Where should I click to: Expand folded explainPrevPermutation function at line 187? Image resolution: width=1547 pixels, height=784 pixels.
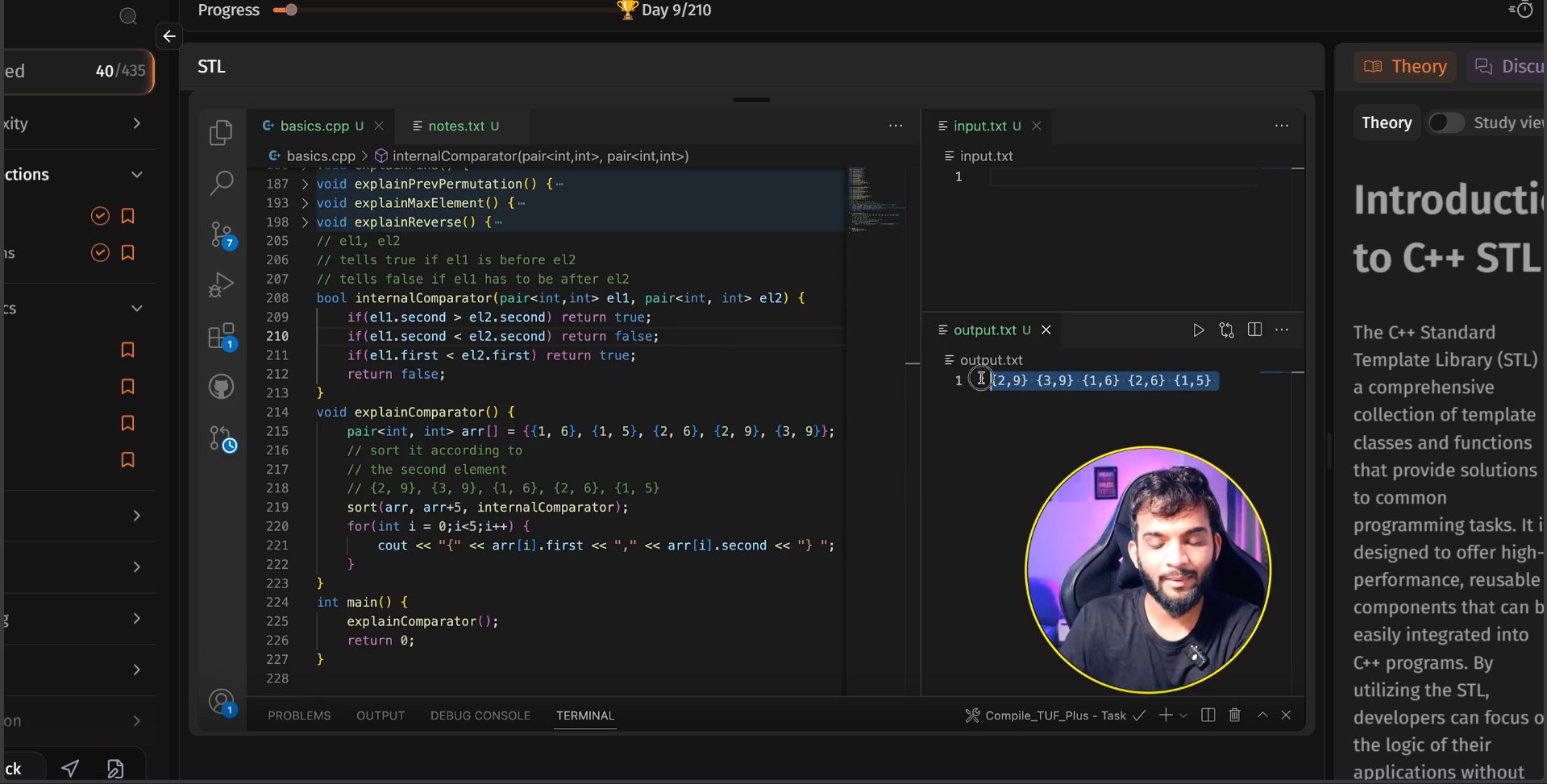coord(305,184)
